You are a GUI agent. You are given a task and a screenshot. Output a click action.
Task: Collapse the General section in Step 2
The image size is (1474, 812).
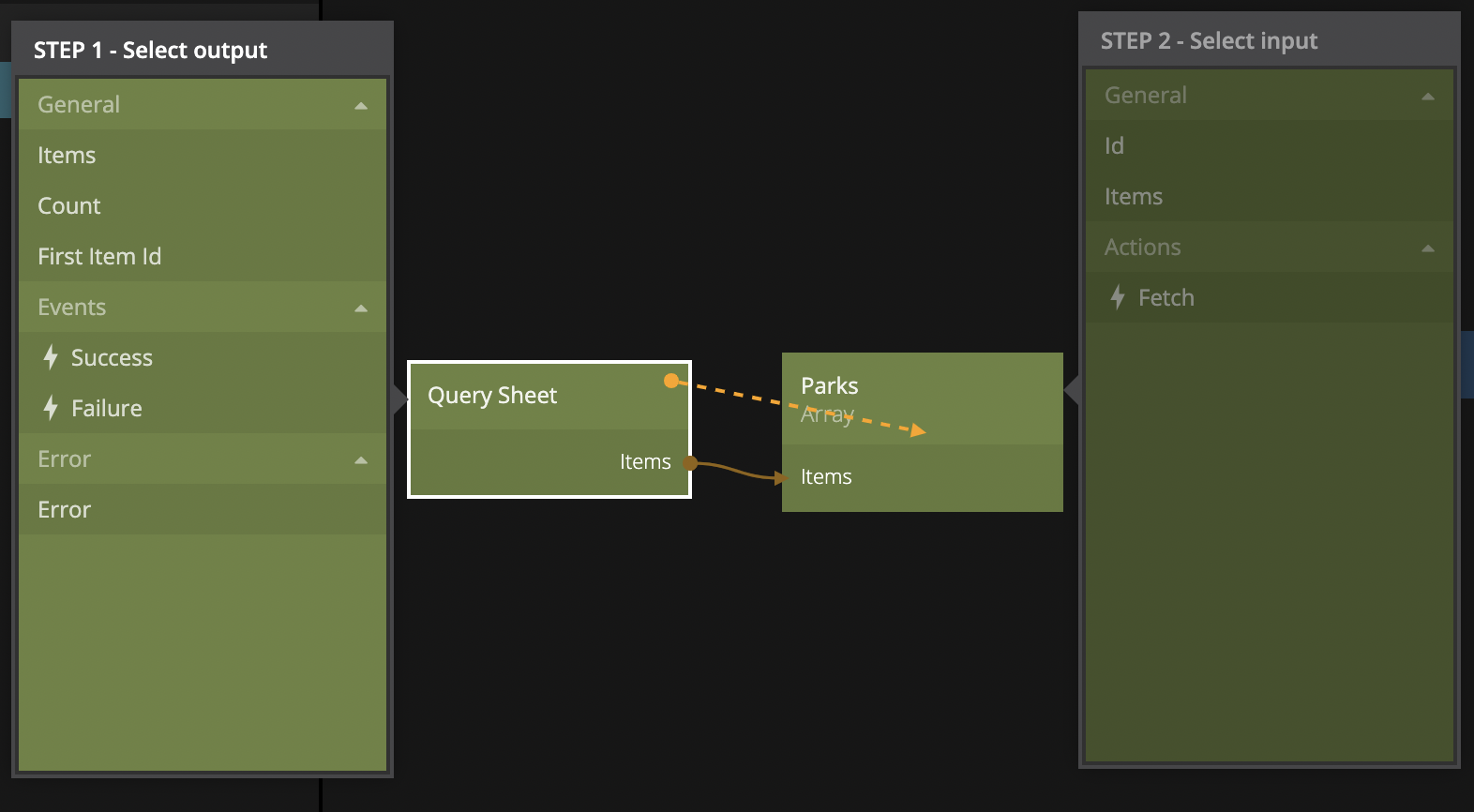[1428, 96]
